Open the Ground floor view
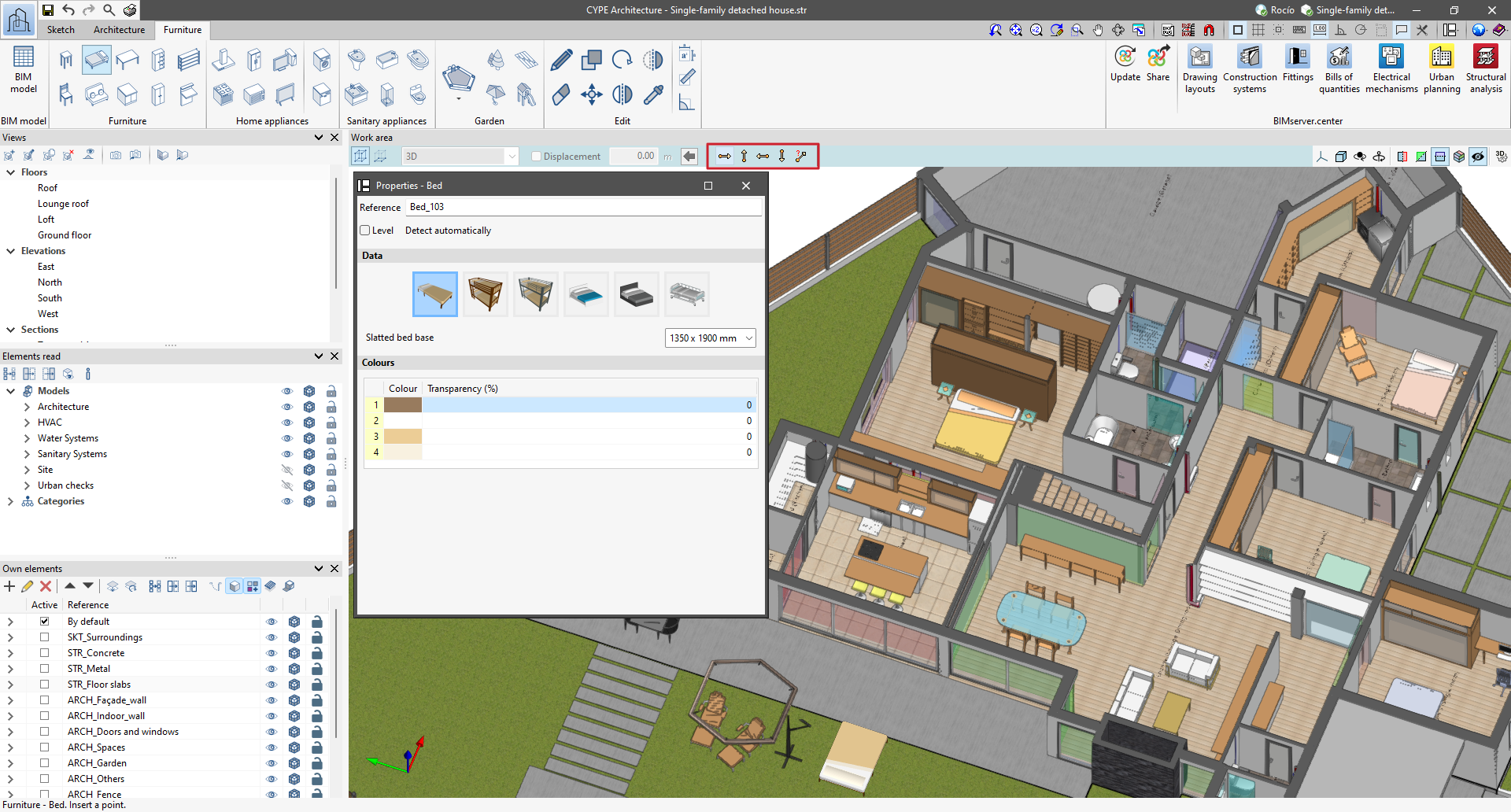1511x812 pixels. pyautogui.click(x=65, y=235)
